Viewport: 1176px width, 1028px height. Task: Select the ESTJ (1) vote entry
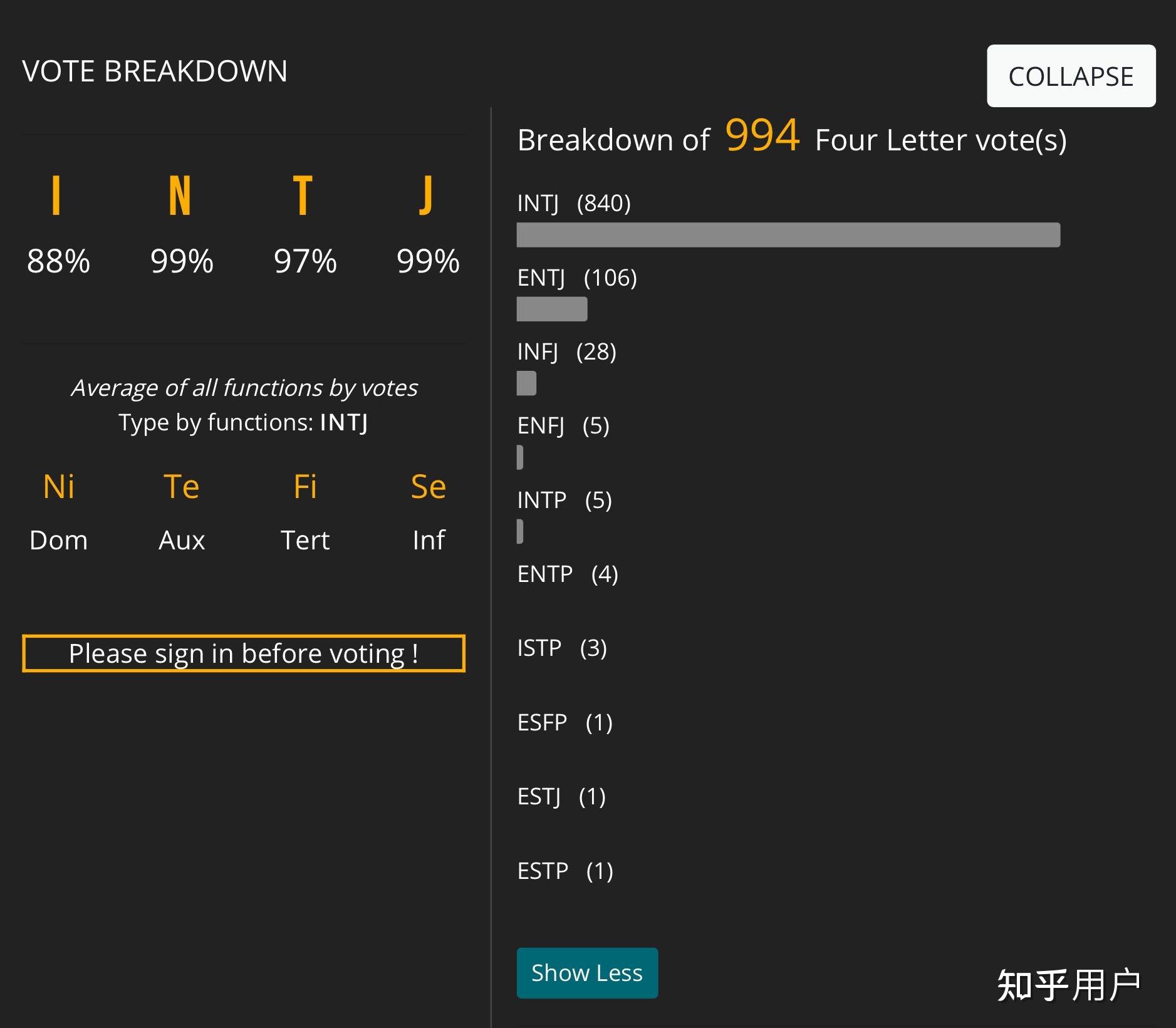tap(561, 796)
